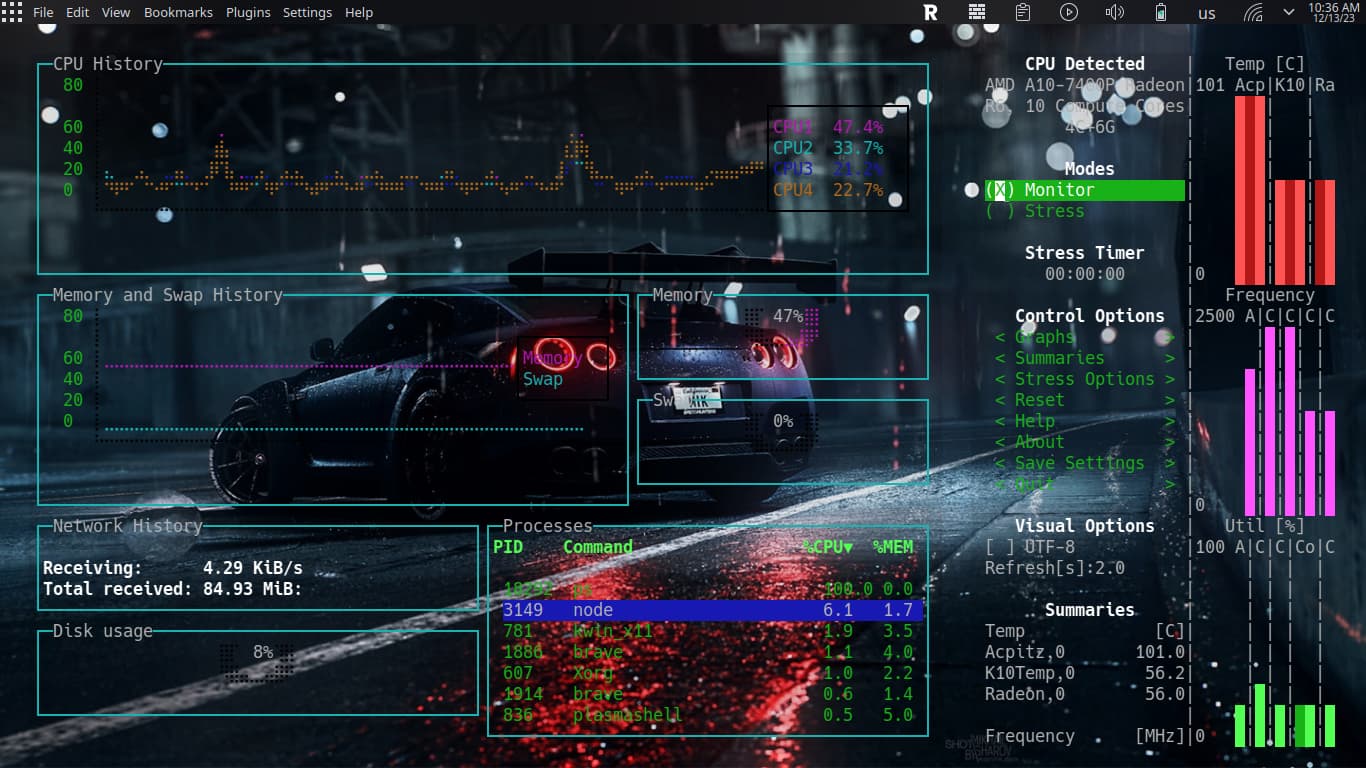
Task: Click CPU4 22.7% legend entry
Action: (828, 190)
